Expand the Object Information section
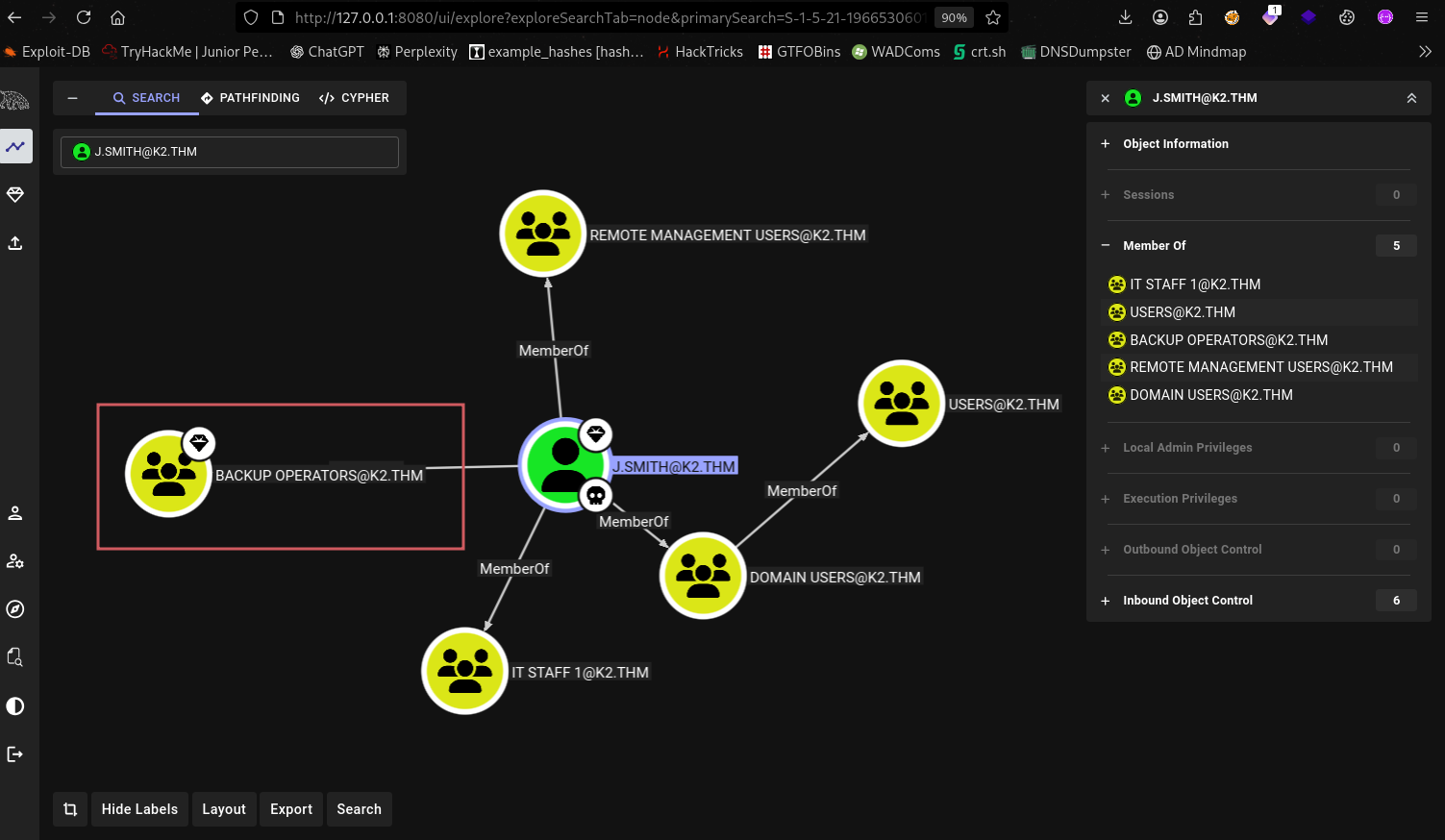 (1175, 144)
